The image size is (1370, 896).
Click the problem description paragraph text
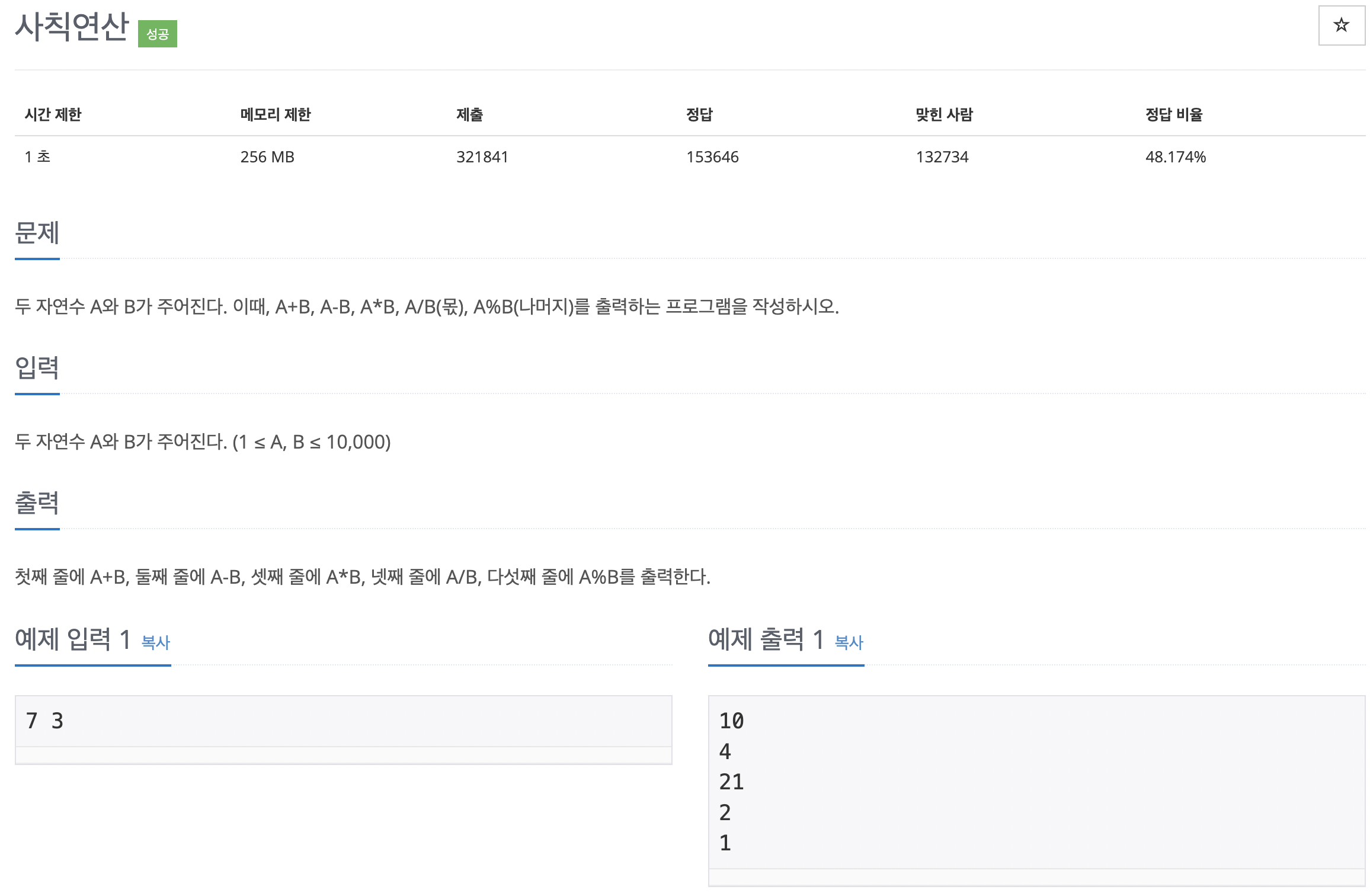tap(427, 306)
